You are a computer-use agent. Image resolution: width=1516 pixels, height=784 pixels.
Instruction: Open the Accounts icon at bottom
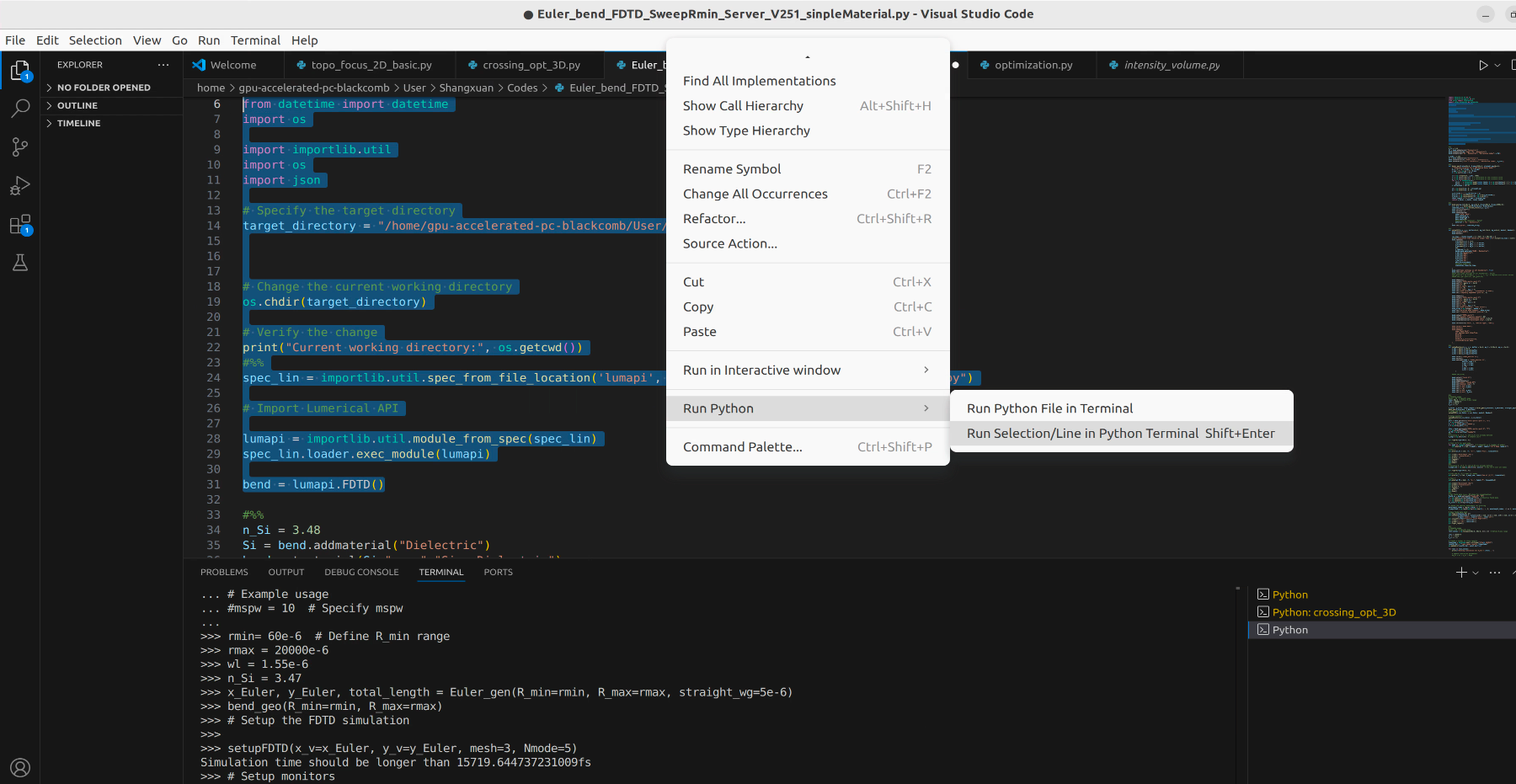(x=20, y=767)
